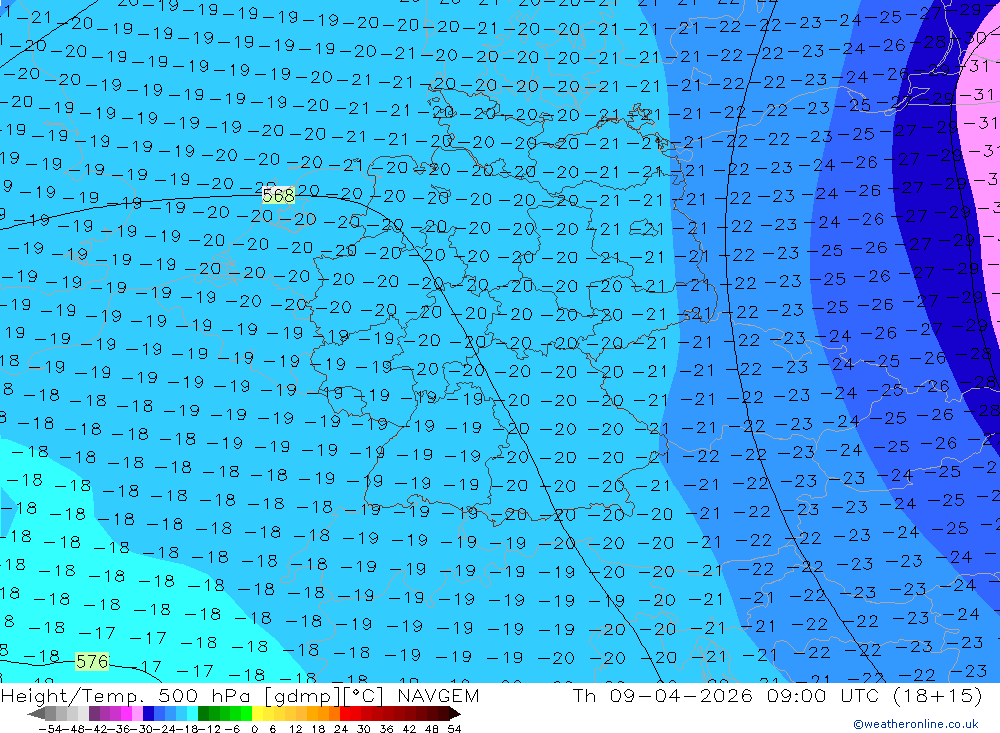Click the left gray arrow of color scale
This screenshot has width=1000, height=733.
[x=36, y=713]
